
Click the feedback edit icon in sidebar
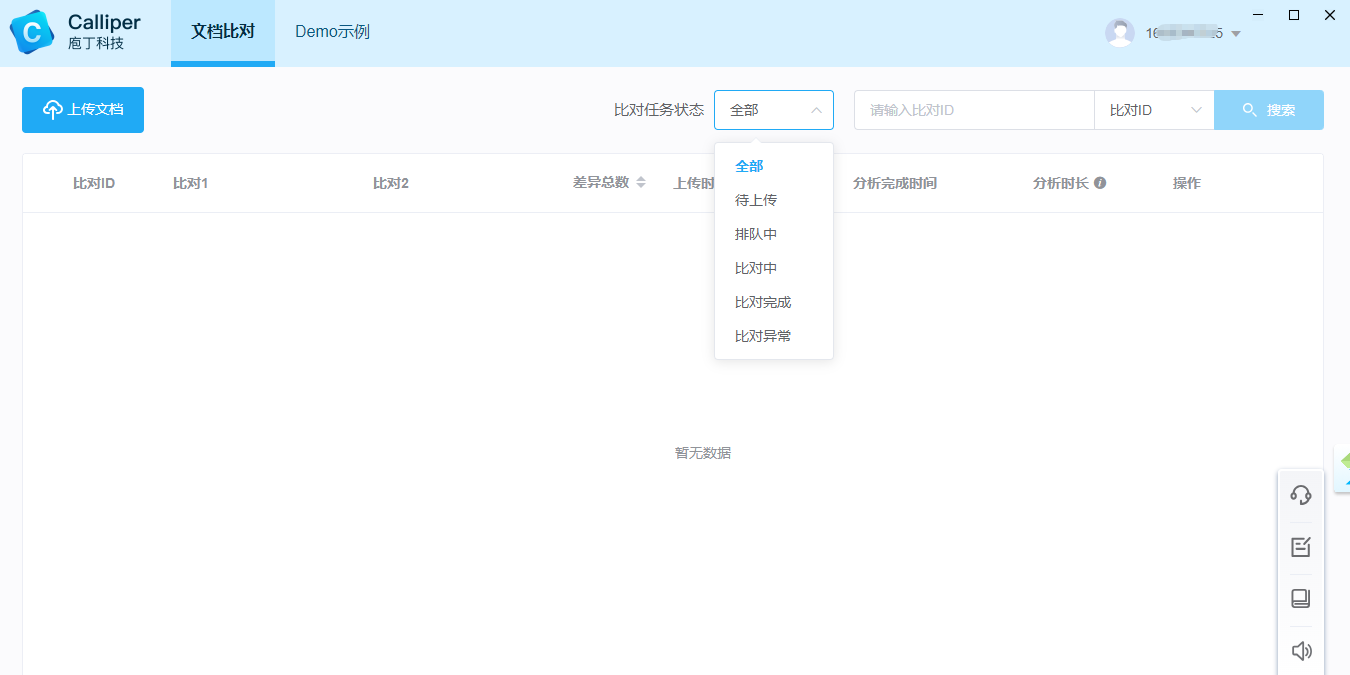1301,546
